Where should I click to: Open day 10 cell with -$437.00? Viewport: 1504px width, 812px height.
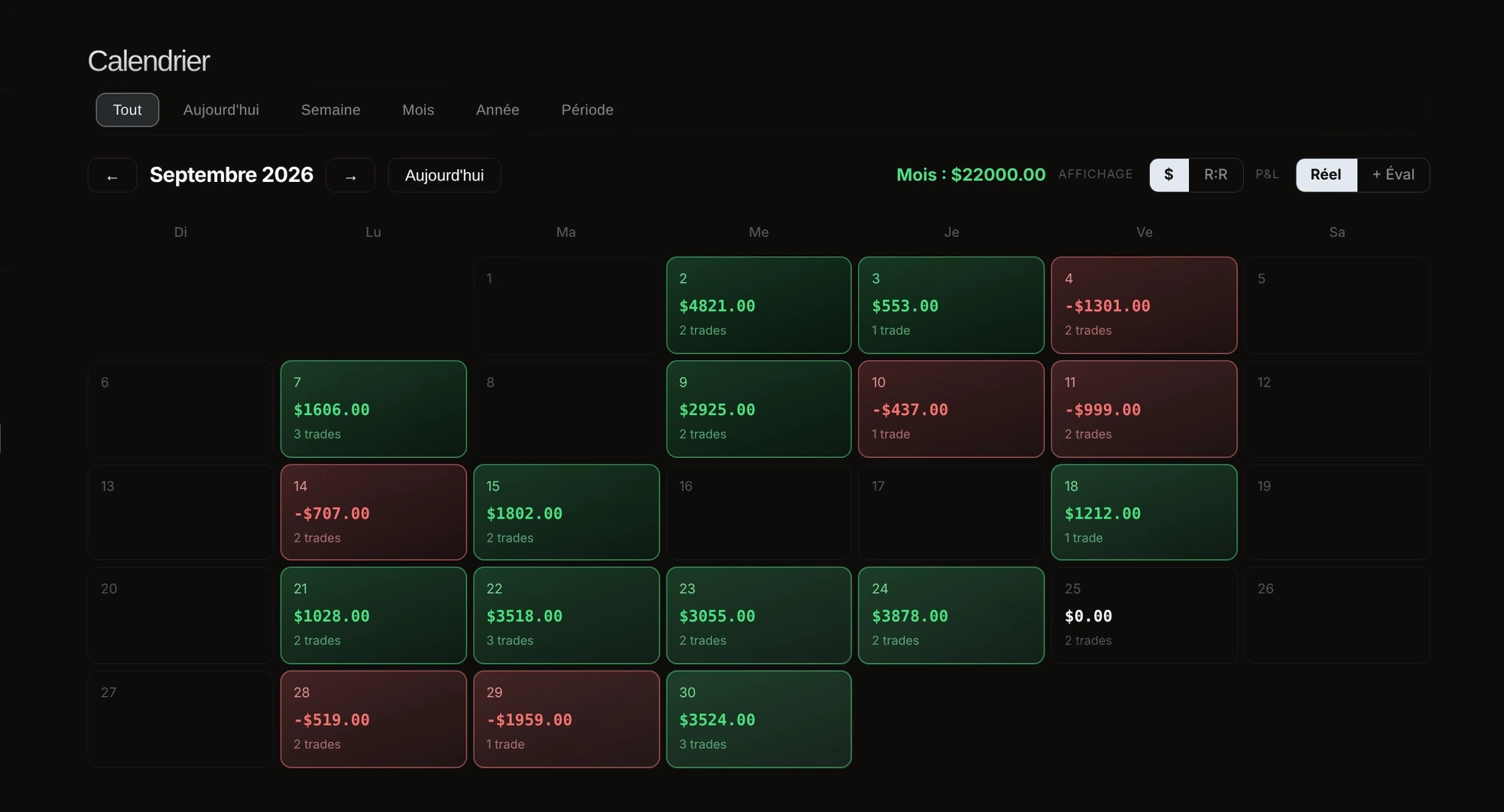[951, 409]
